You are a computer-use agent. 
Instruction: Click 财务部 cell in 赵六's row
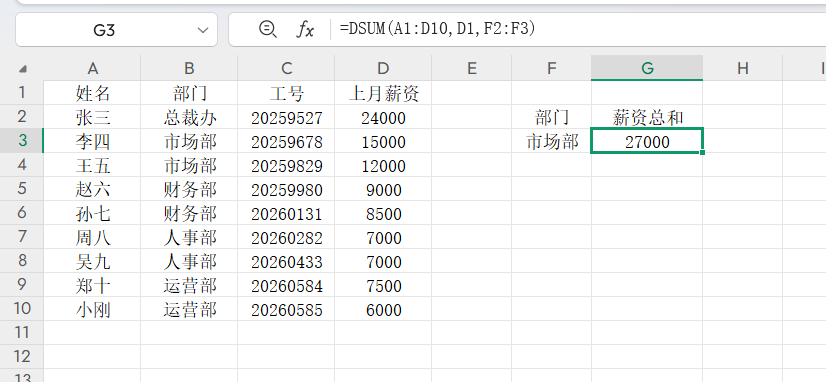pos(189,190)
